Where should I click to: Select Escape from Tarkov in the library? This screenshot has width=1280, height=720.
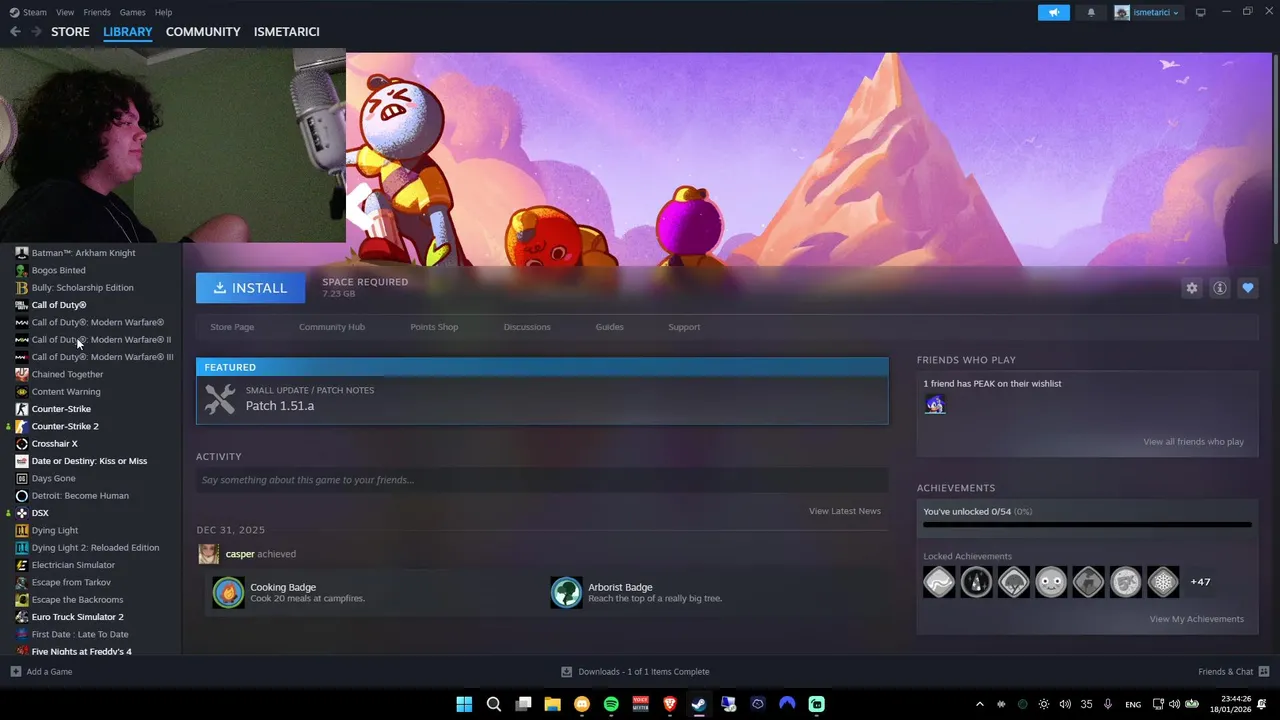click(x=71, y=582)
